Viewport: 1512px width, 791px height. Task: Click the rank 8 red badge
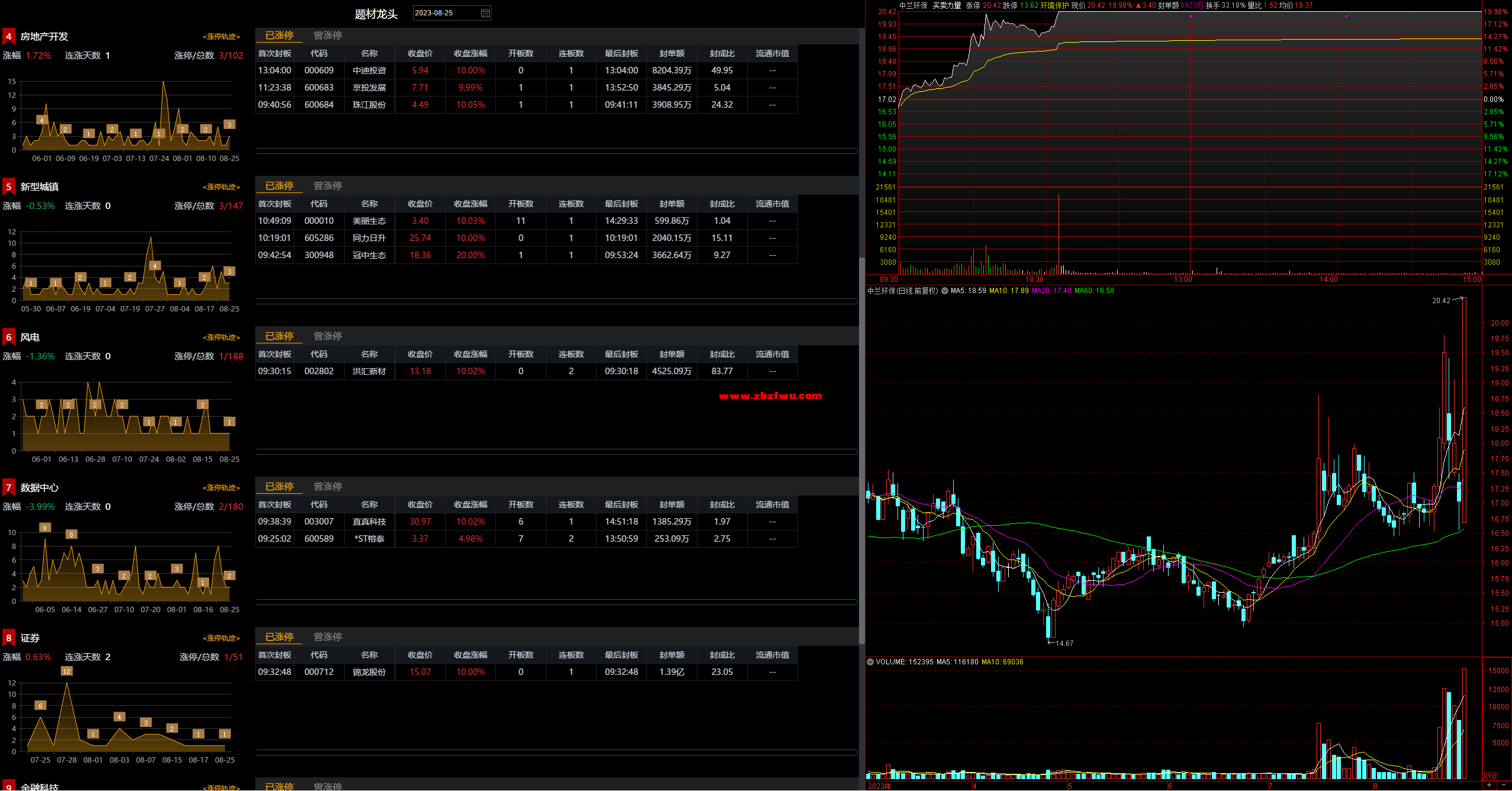coord(8,638)
